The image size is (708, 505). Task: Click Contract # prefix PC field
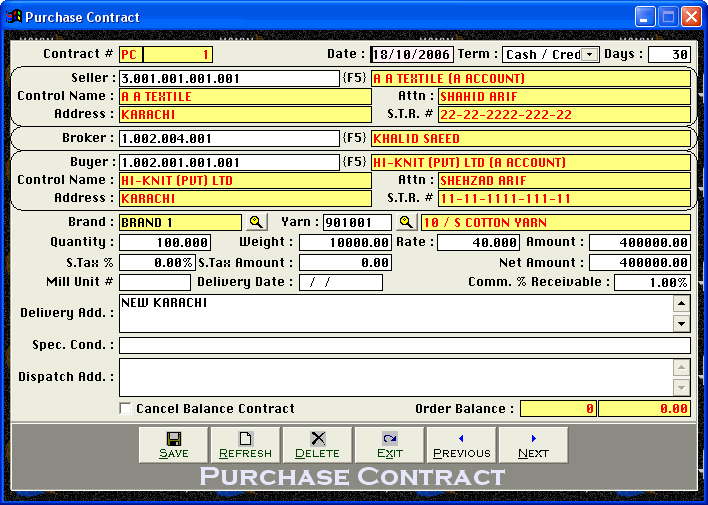point(131,55)
